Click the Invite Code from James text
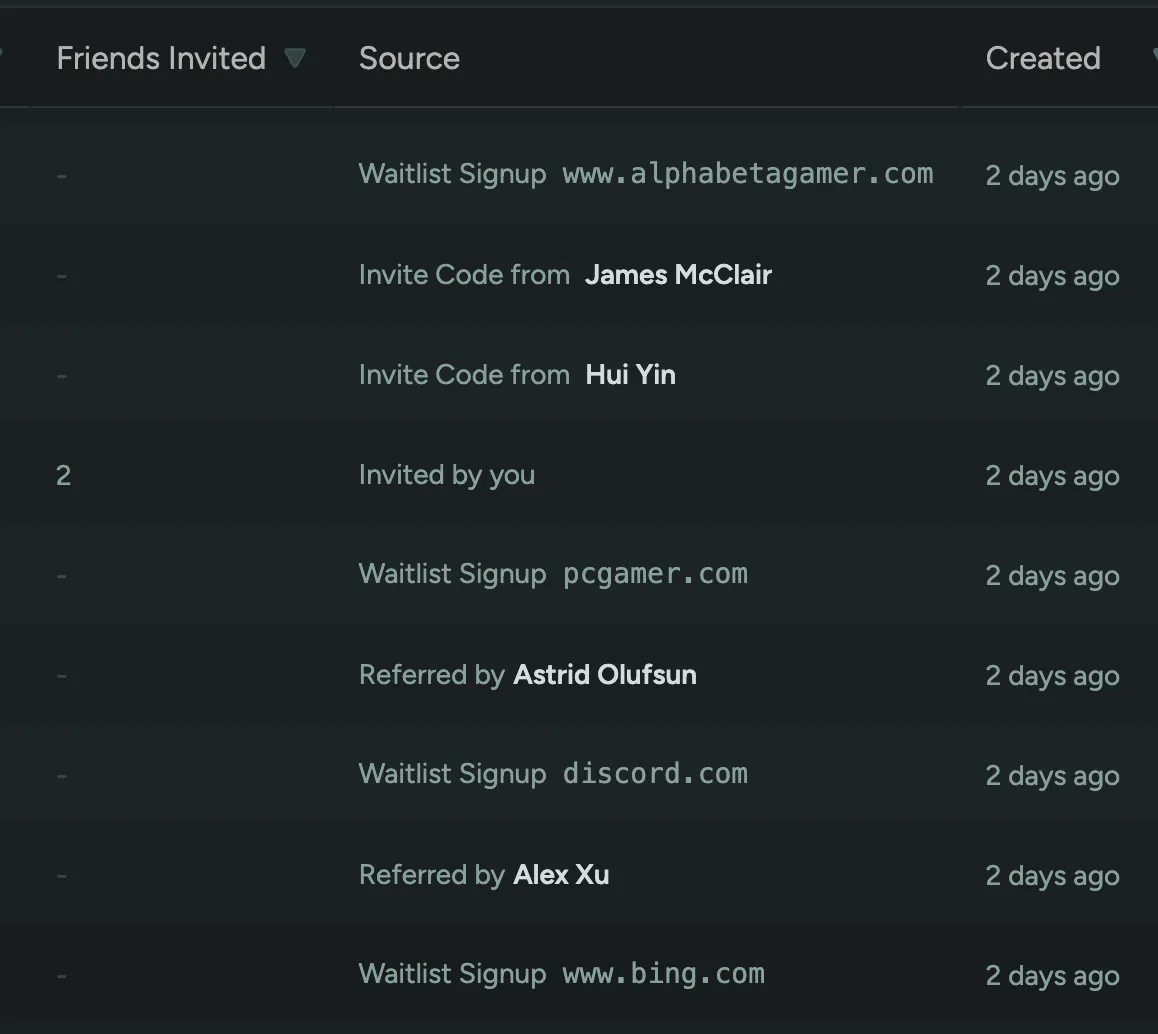The width and height of the screenshot is (1158, 1034). (463, 275)
